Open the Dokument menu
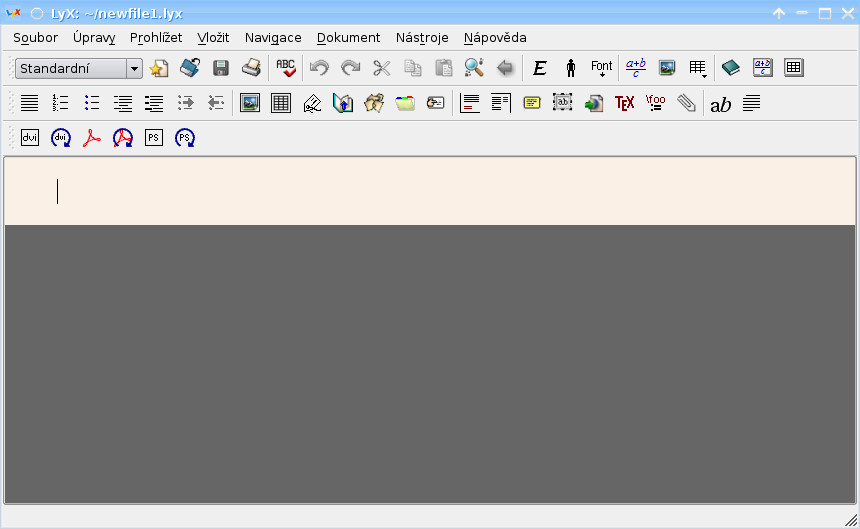860x529 pixels. tap(348, 37)
